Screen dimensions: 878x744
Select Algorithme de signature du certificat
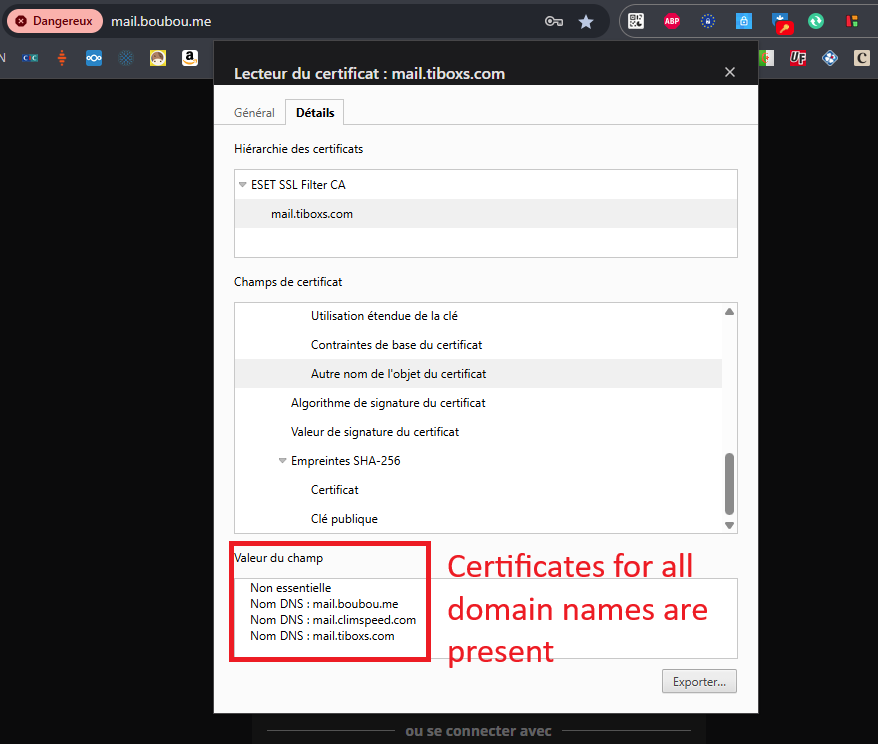pyautogui.click(x=478, y=403)
